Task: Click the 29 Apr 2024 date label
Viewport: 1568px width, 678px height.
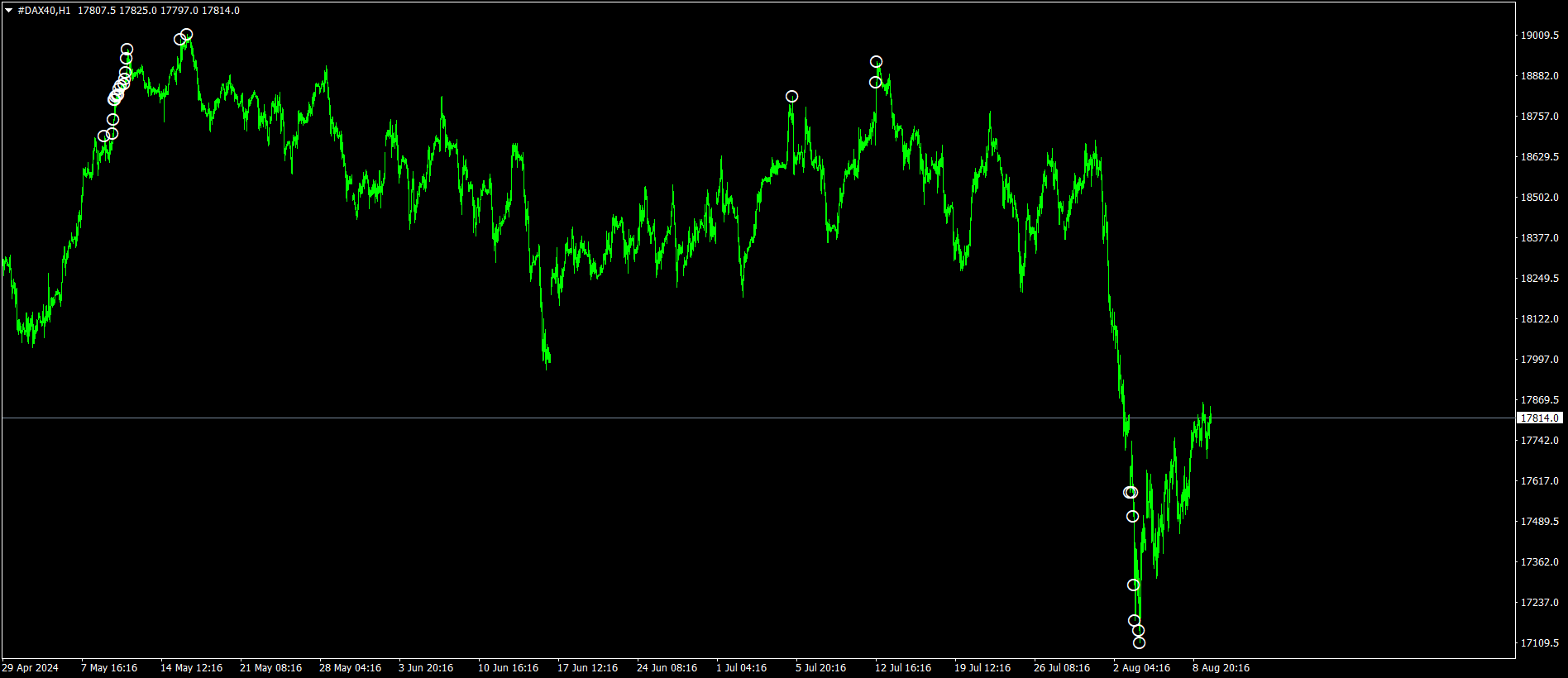Action: click(x=31, y=668)
